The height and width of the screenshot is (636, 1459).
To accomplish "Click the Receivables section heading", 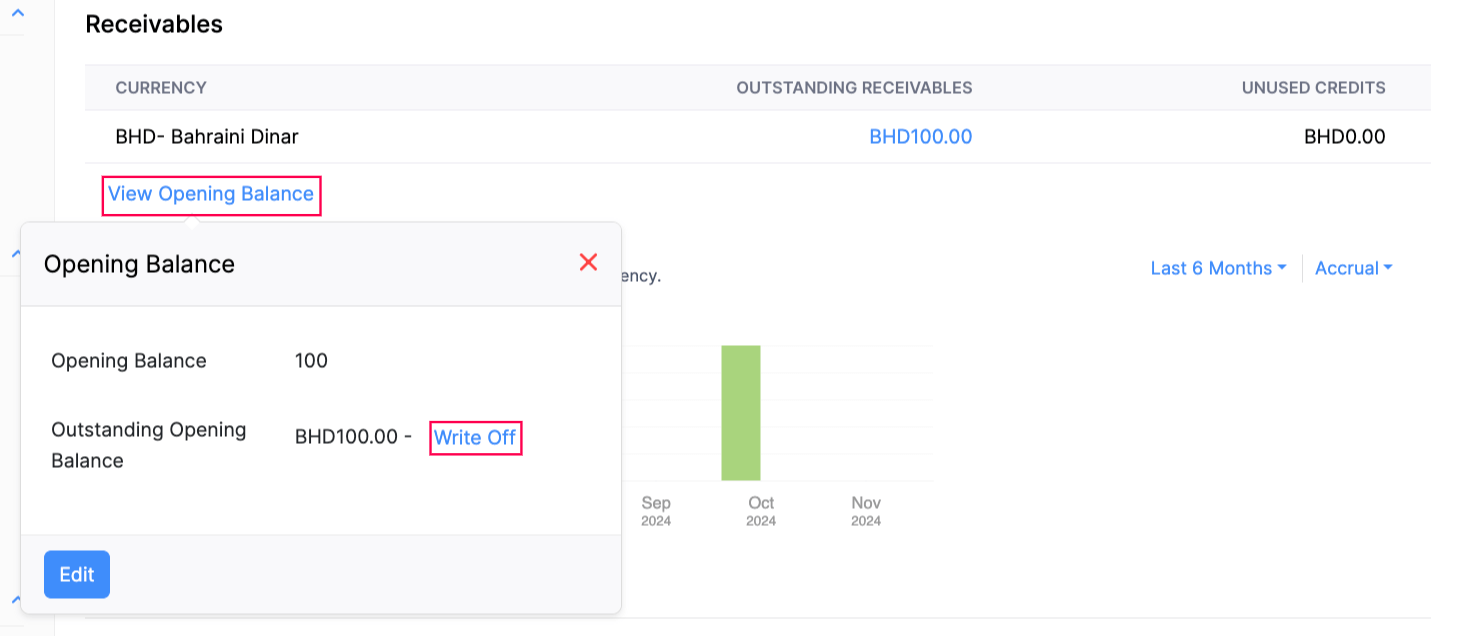I will (154, 25).
